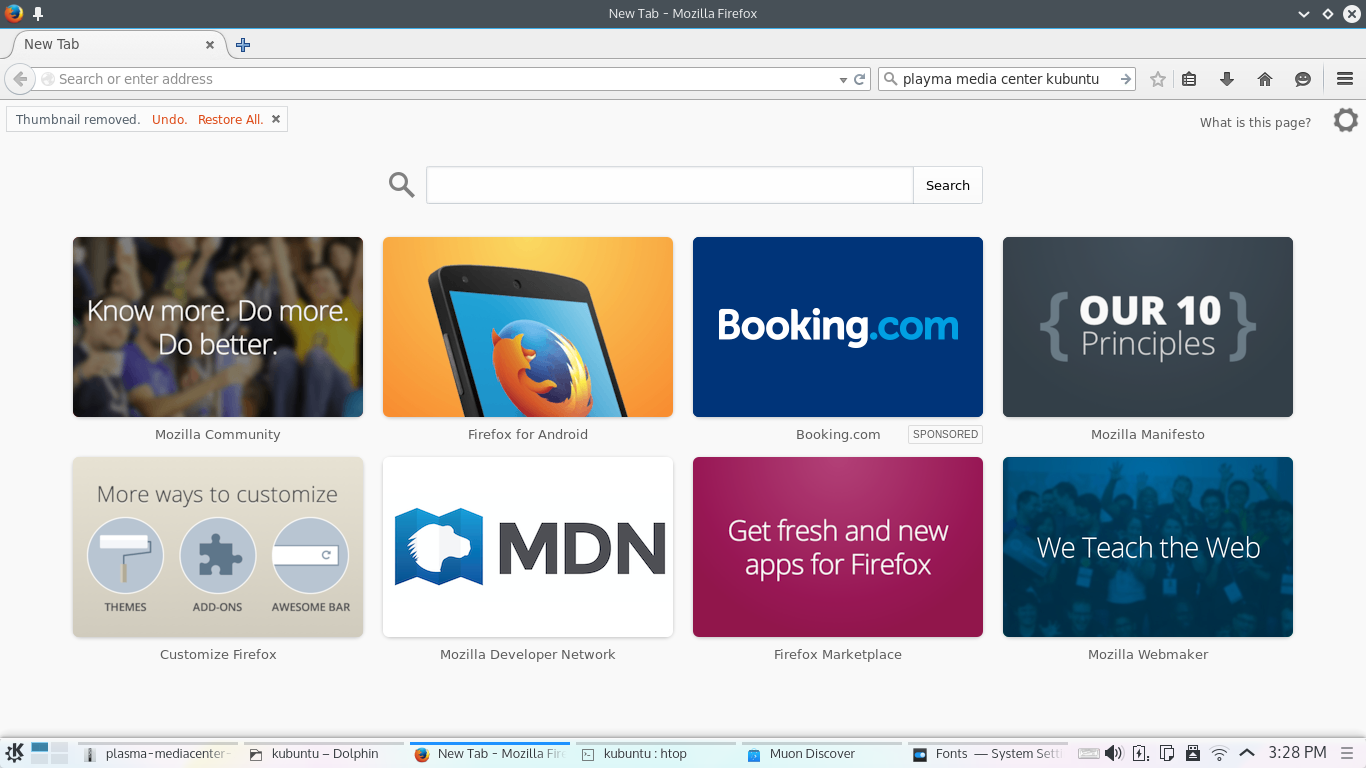Viewport: 1366px width, 768px height.
Task: Open the Downloads arrow icon
Action: [x=1227, y=79]
